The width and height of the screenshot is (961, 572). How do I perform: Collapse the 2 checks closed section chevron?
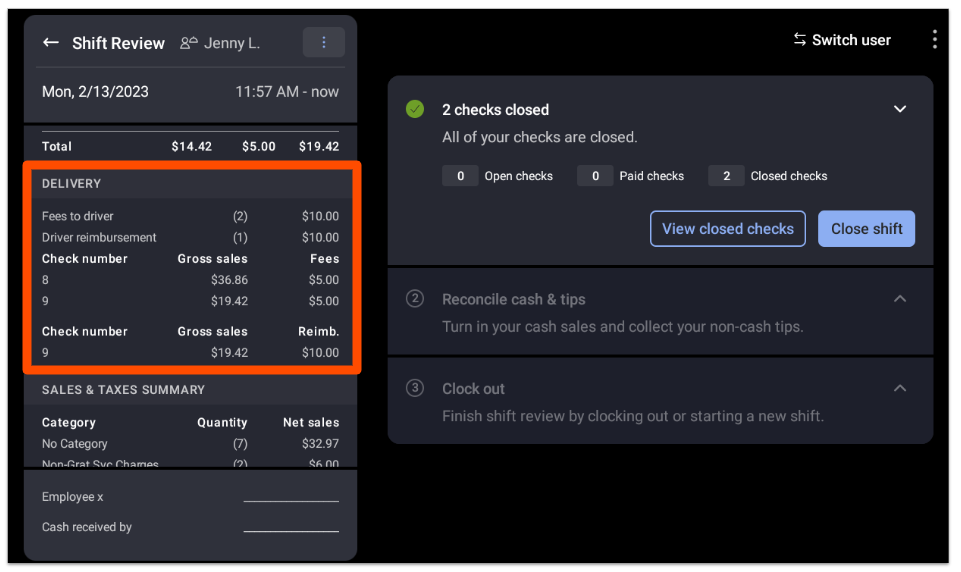pyautogui.click(x=899, y=109)
